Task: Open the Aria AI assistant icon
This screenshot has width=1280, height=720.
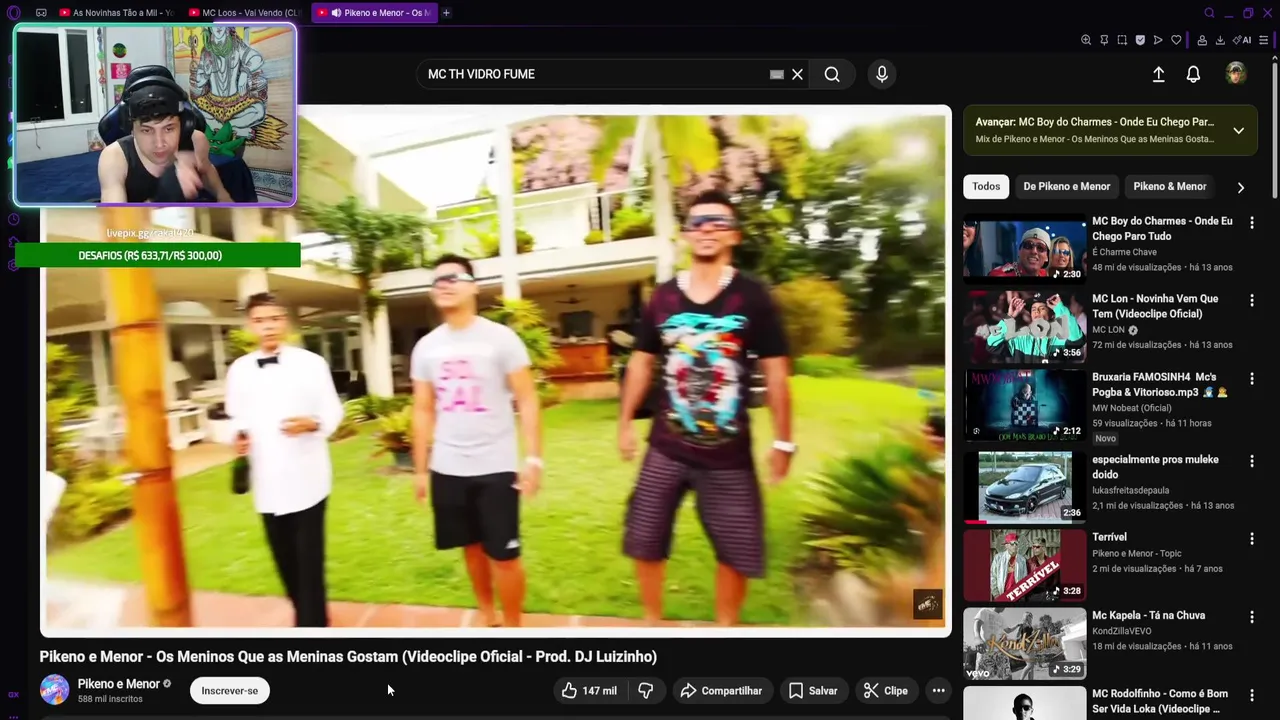Action: [1242, 40]
